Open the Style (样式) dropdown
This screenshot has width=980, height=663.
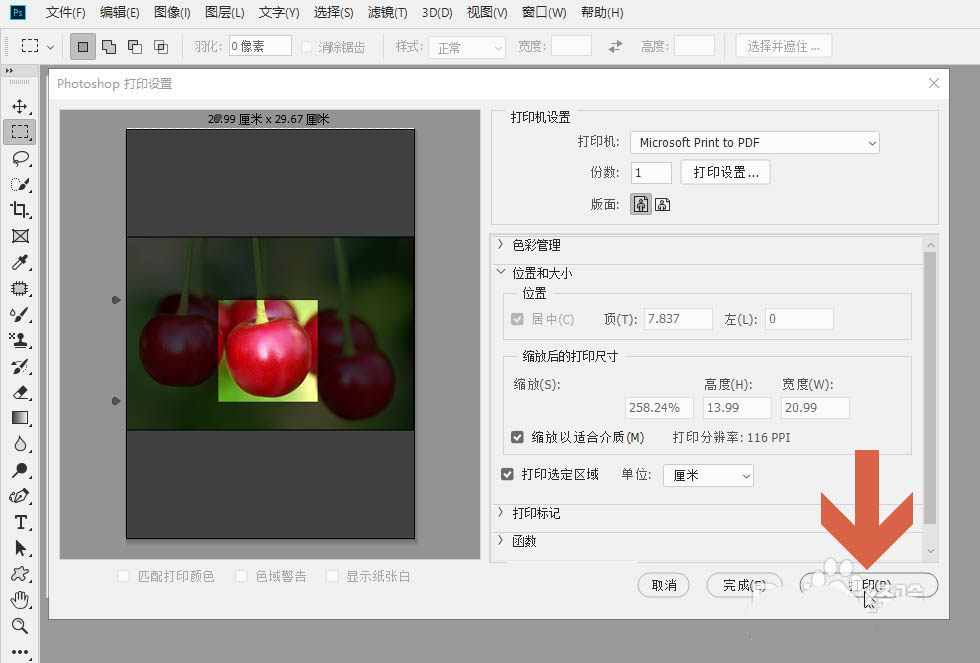click(x=467, y=47)
